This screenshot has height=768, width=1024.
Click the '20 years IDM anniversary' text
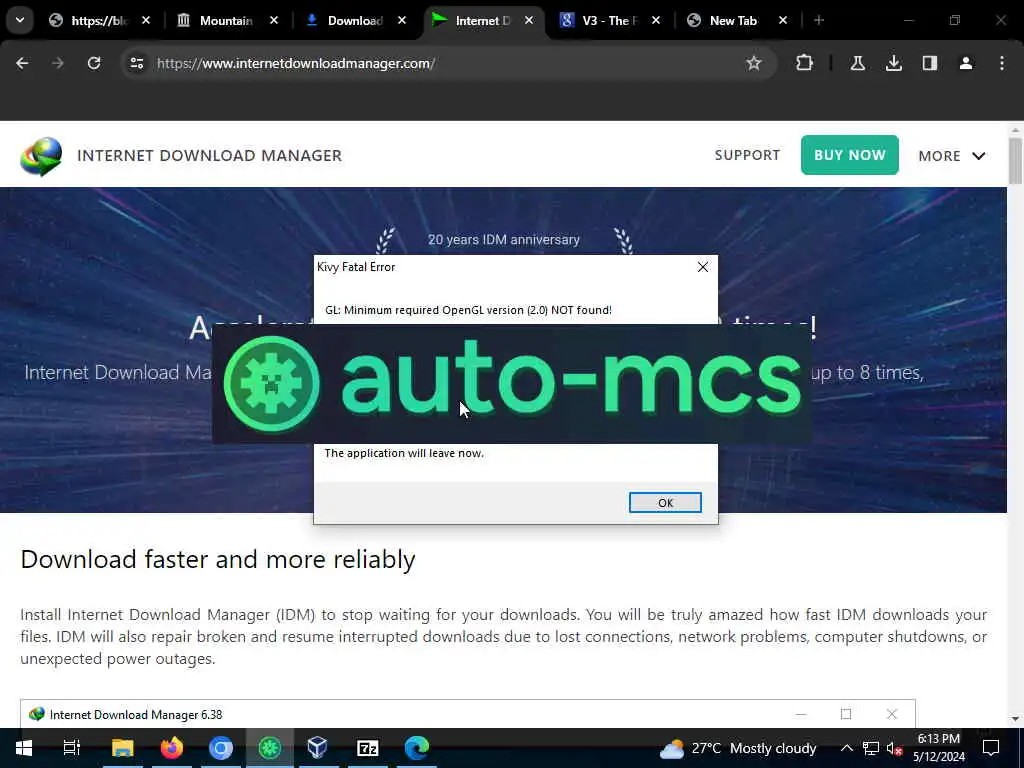[x=504, y=240]
